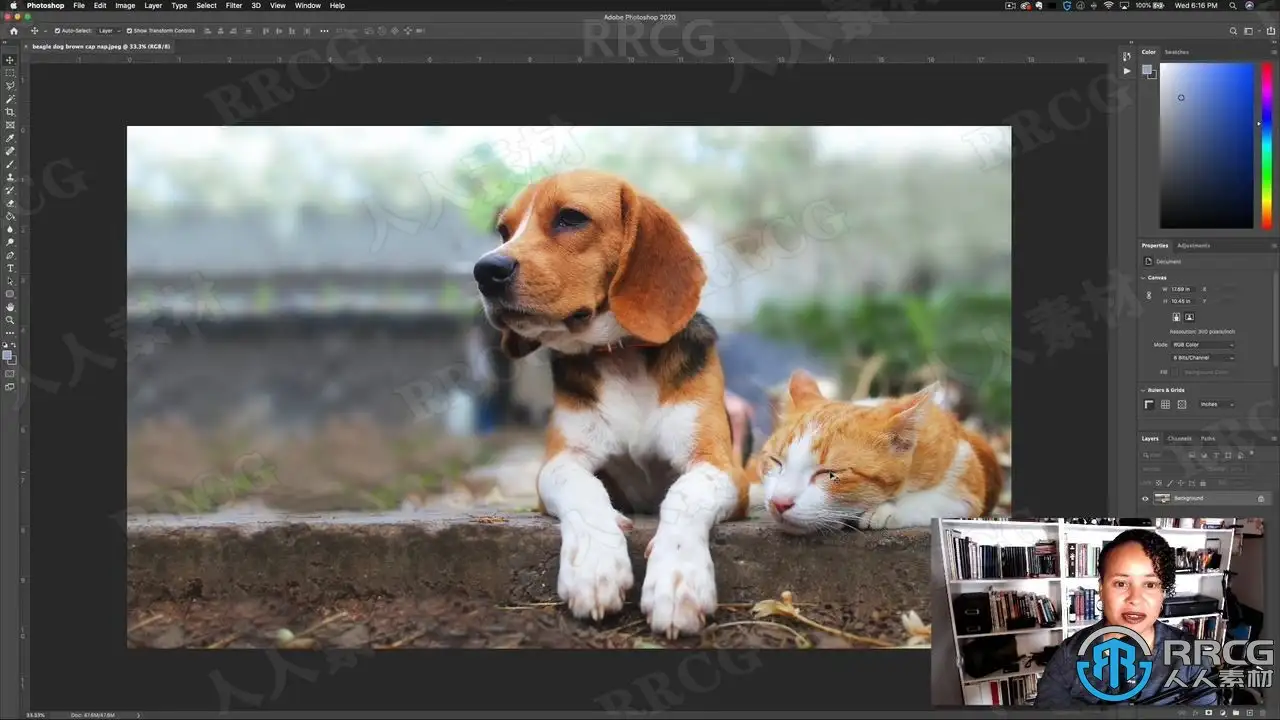Toggle Quick Mask mode
The width and height of the screenshot is (1280, 720).
point(10,374)
